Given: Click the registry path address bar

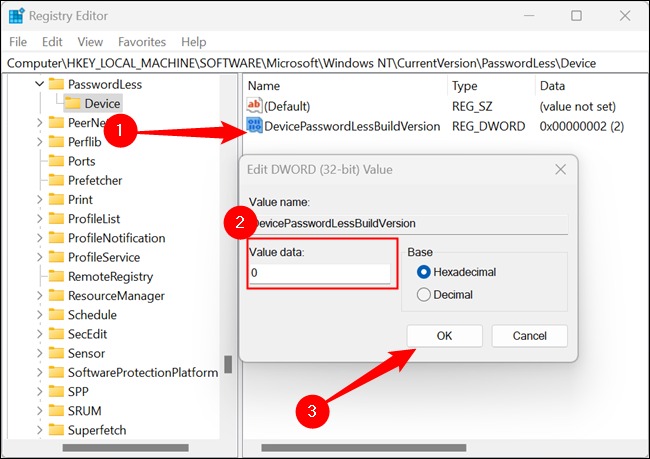Looking at the screenshot, I should [325, 63].
